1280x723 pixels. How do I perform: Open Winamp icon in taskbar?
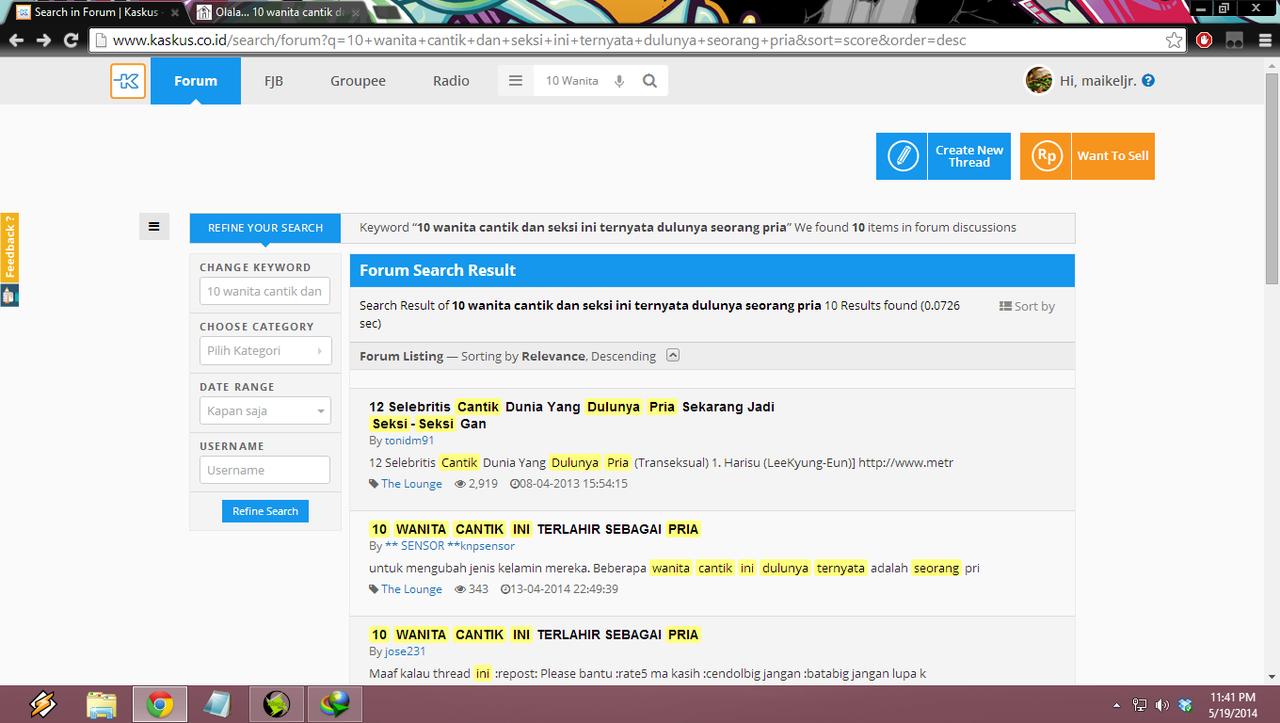43,704
